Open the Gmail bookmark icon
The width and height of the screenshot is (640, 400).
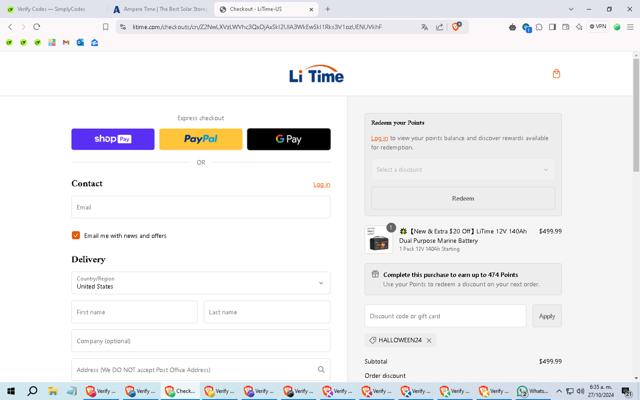point(66,42)
